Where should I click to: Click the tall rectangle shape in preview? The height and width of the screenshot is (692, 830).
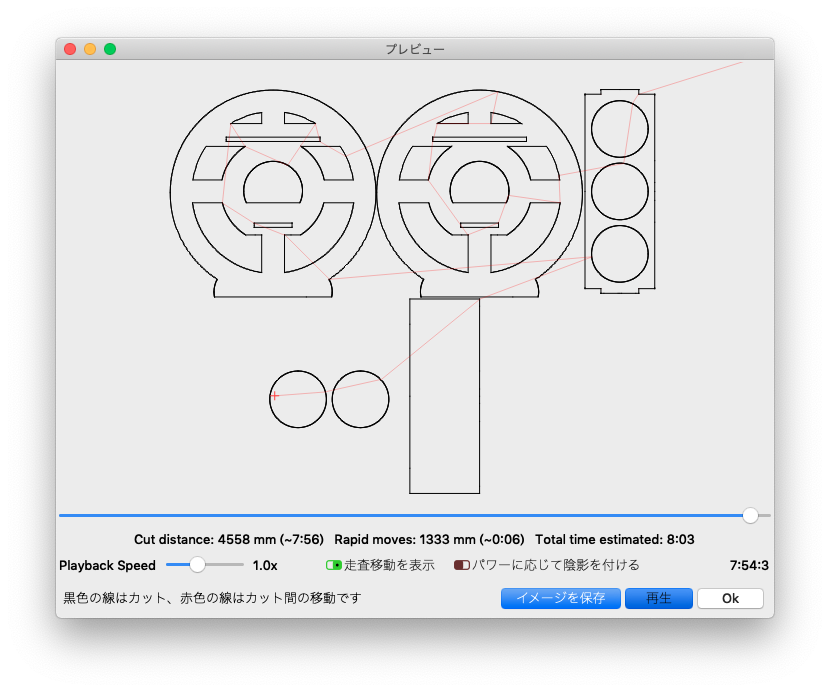coord(445,396)
